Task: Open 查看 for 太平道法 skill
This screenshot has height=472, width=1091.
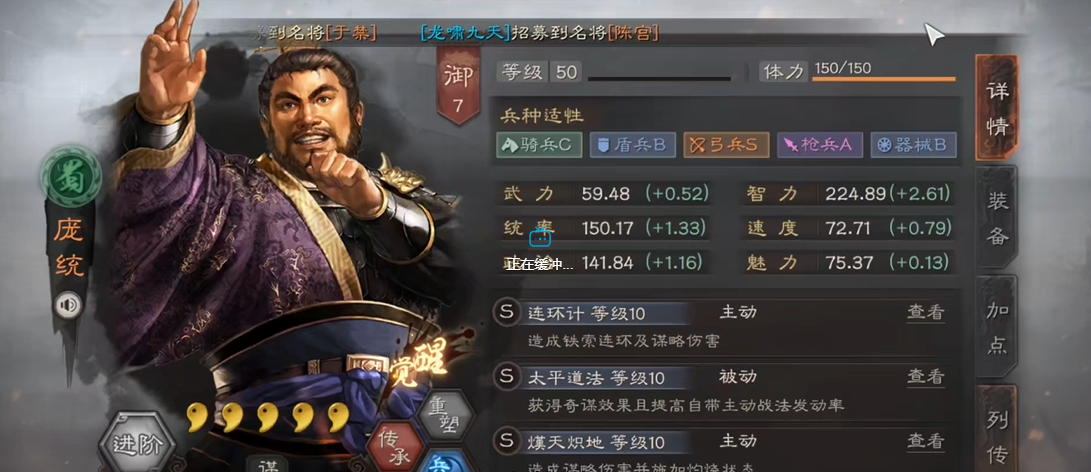Action: pyautogui.click(x=925, y=377)
